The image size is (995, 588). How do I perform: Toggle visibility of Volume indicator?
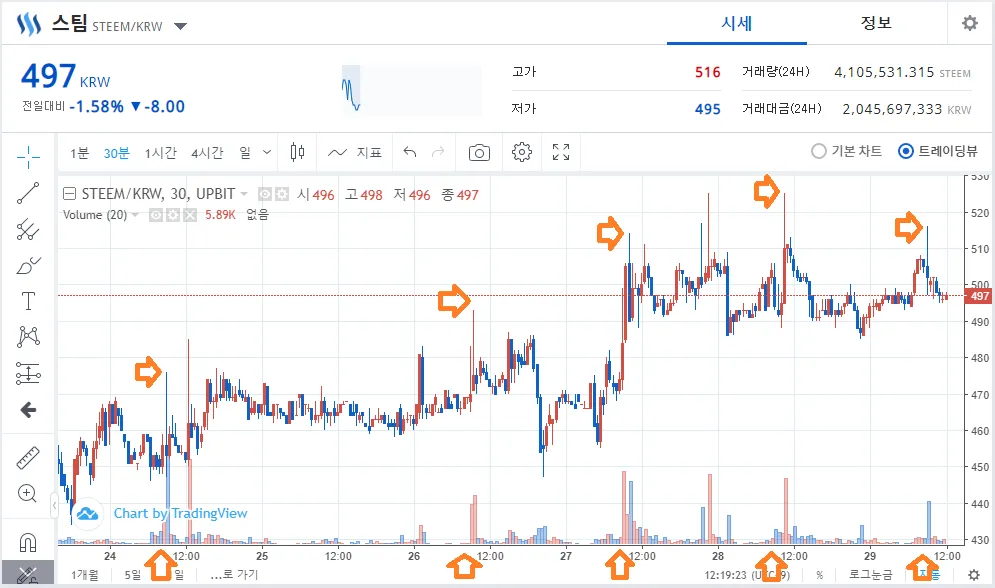tap(155, 216)
